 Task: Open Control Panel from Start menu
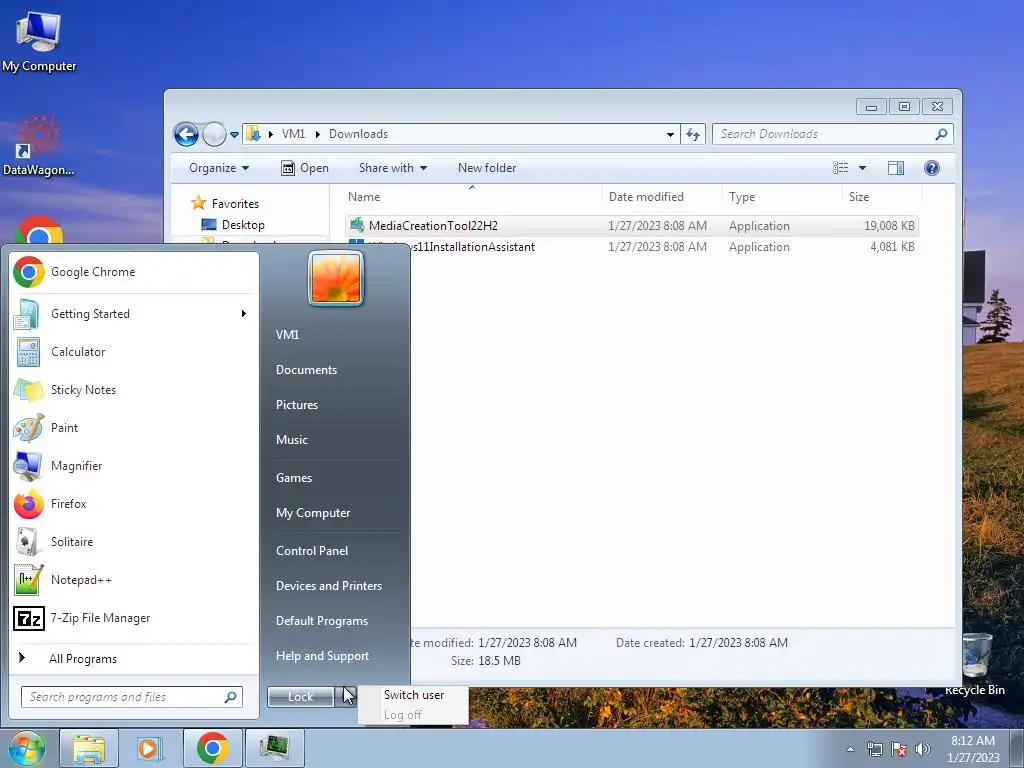click(312, 551)
